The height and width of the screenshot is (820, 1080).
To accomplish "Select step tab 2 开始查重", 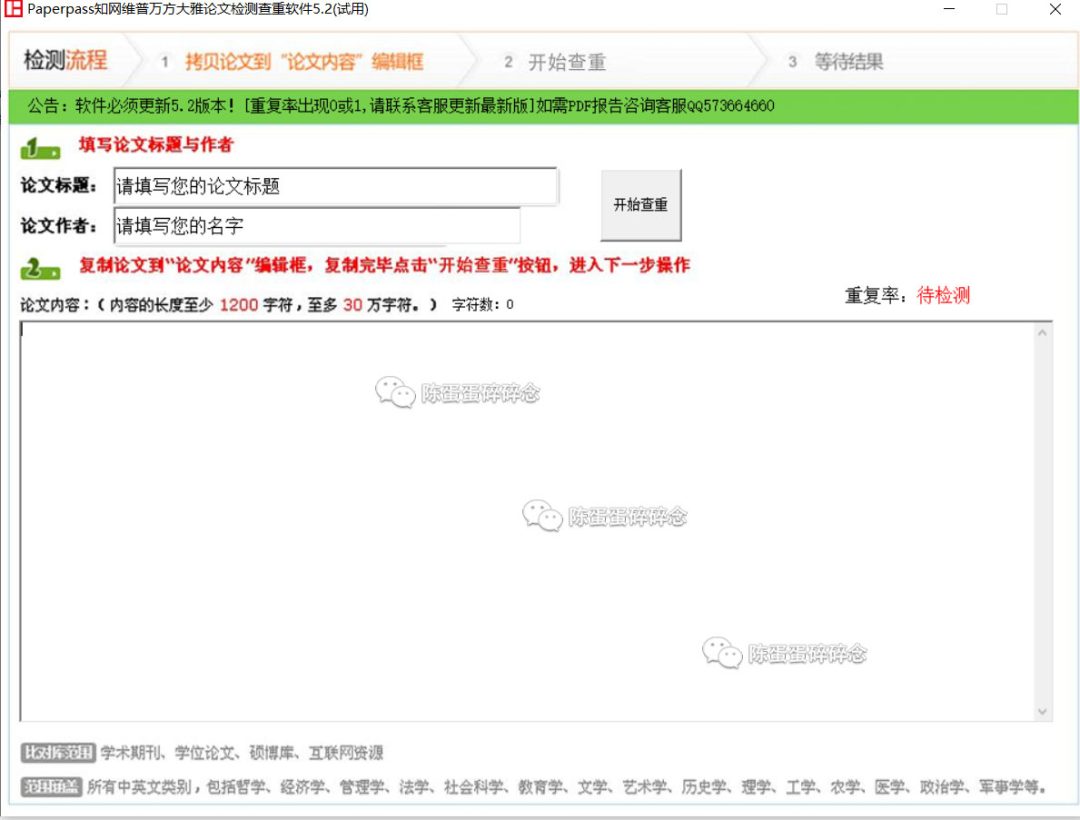I will click(552, 61).
